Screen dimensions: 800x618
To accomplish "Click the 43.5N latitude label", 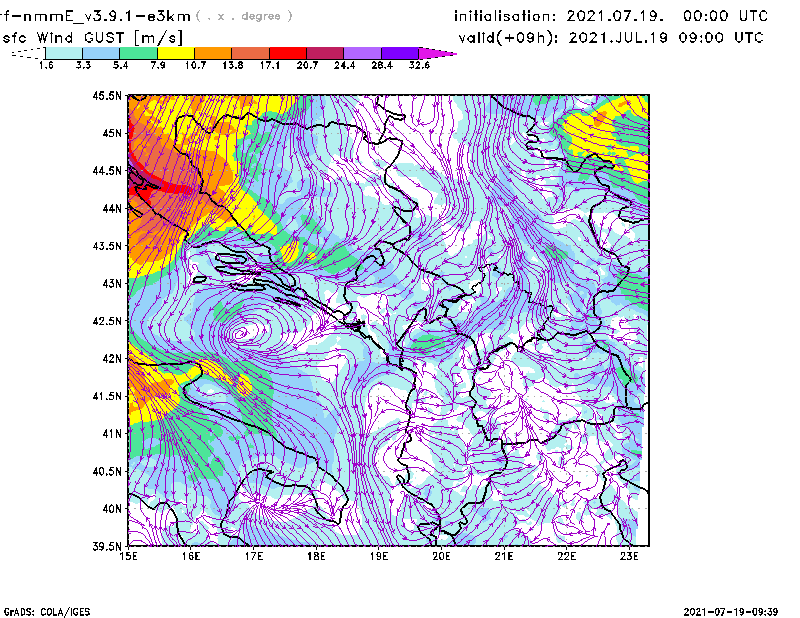I will 107,246.
